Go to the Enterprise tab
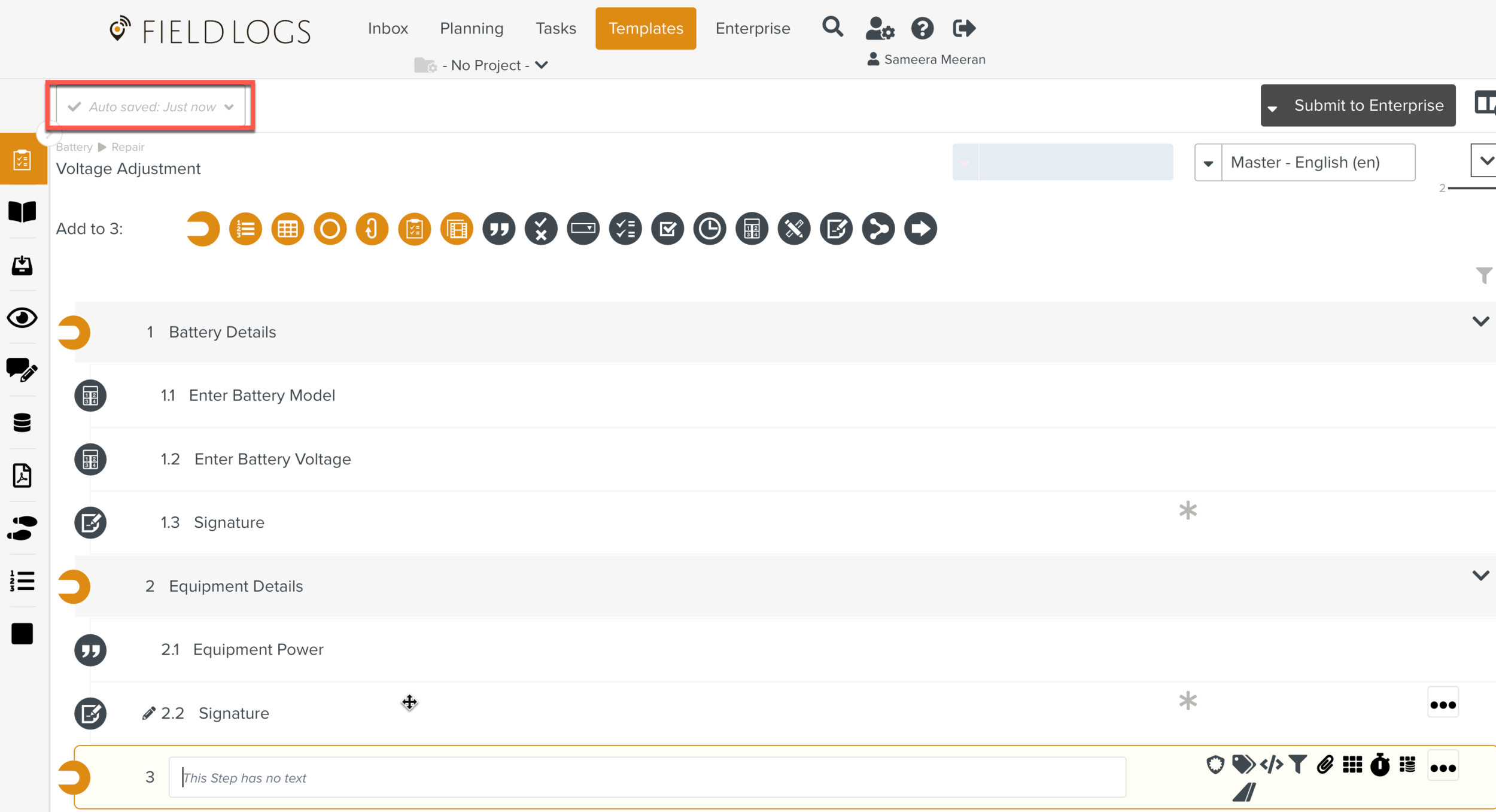The width and height of the screenshot is (1496, 812). click(753, 28)
